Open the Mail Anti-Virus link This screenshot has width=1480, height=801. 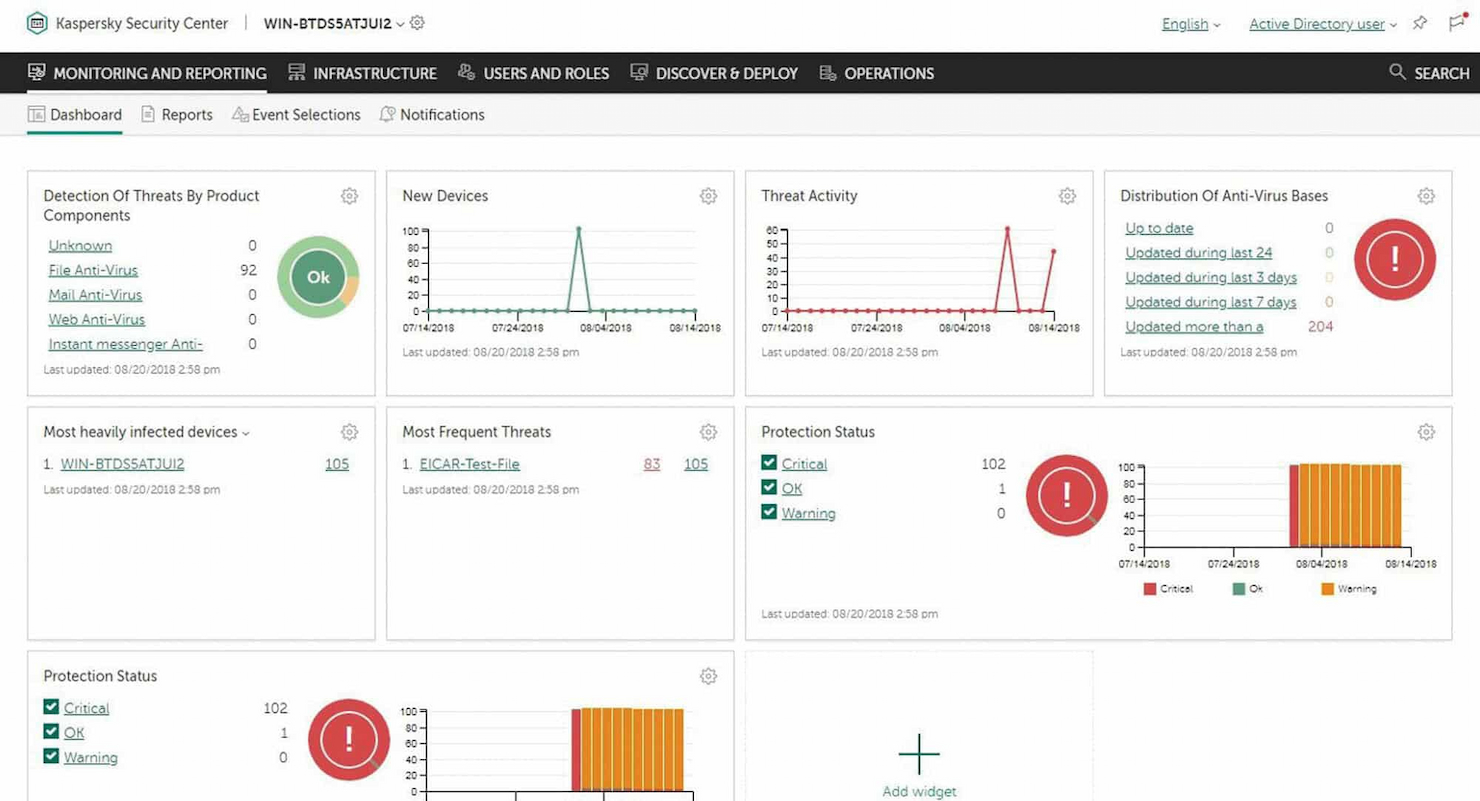coord(95,295)
